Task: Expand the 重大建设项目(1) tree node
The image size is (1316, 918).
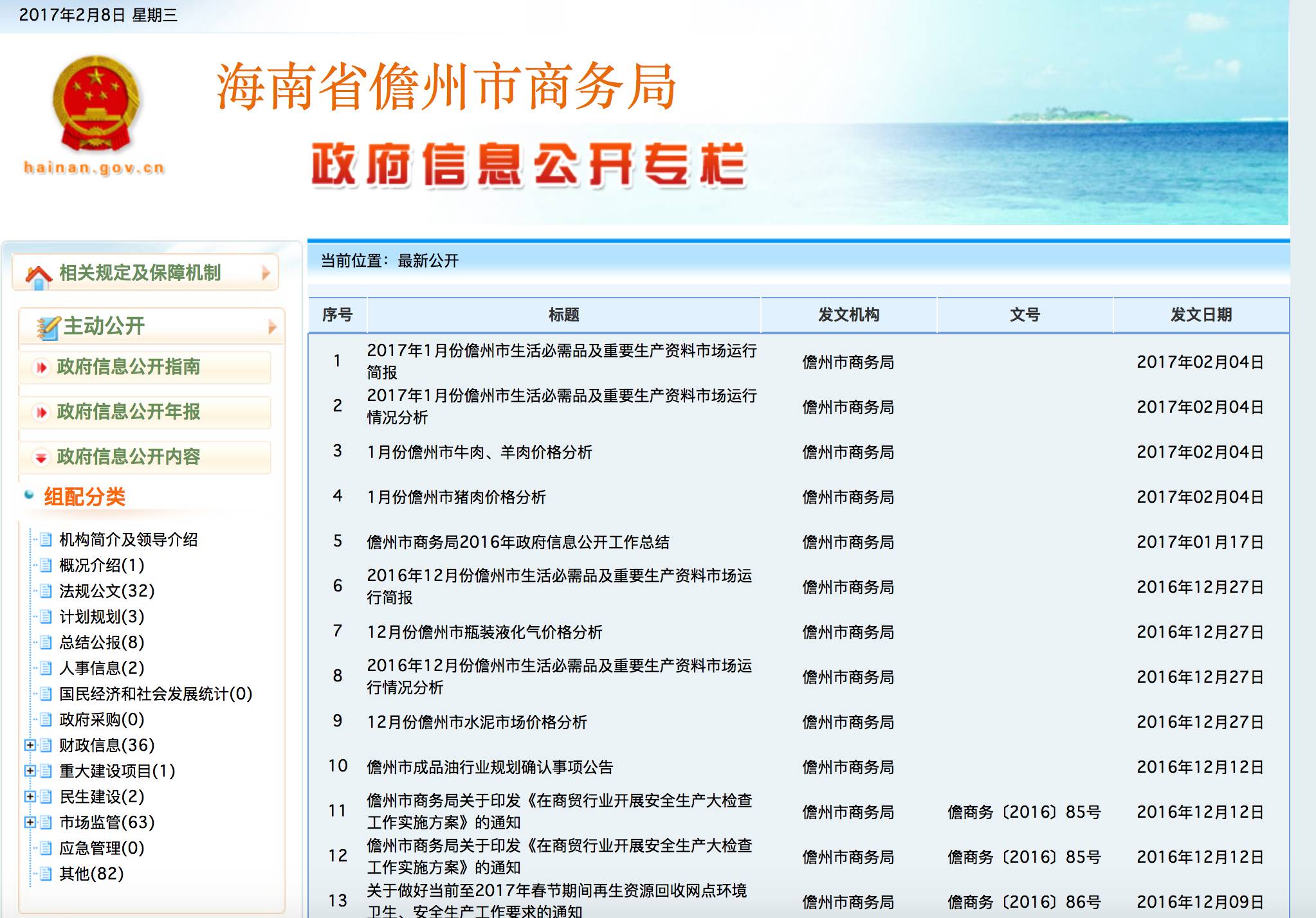Action: coord(30,771)
